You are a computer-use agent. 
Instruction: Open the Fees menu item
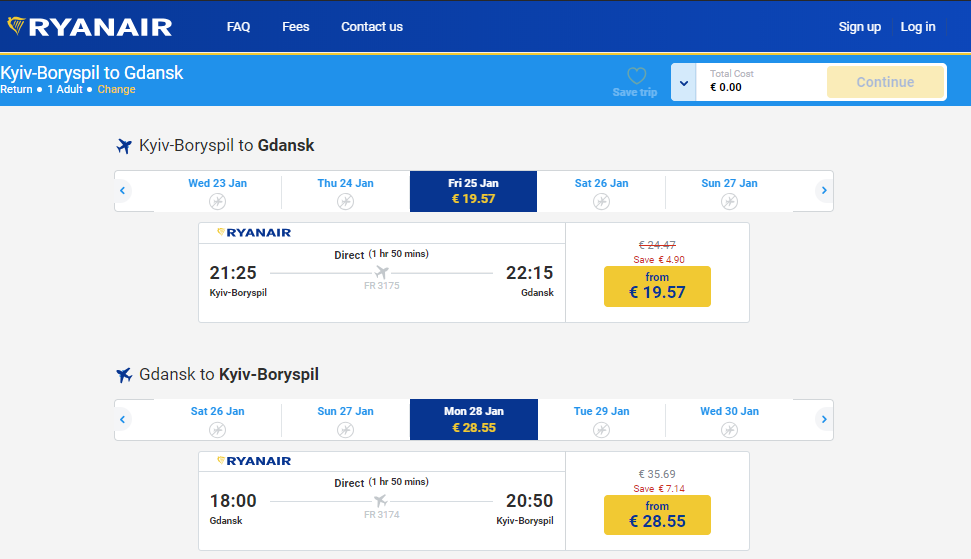296,27
